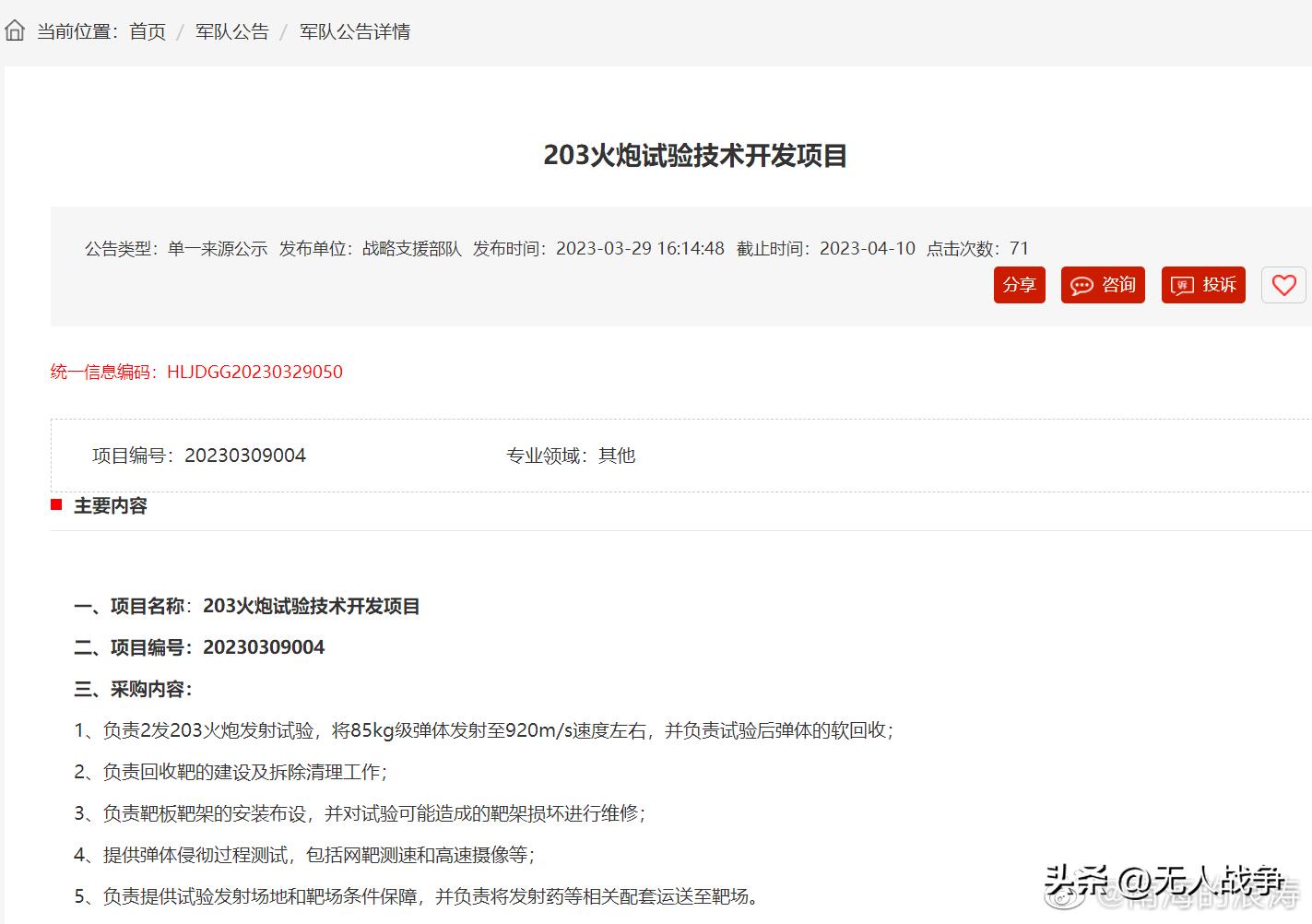Click the 投诉 complaint button

[1203, 285]
